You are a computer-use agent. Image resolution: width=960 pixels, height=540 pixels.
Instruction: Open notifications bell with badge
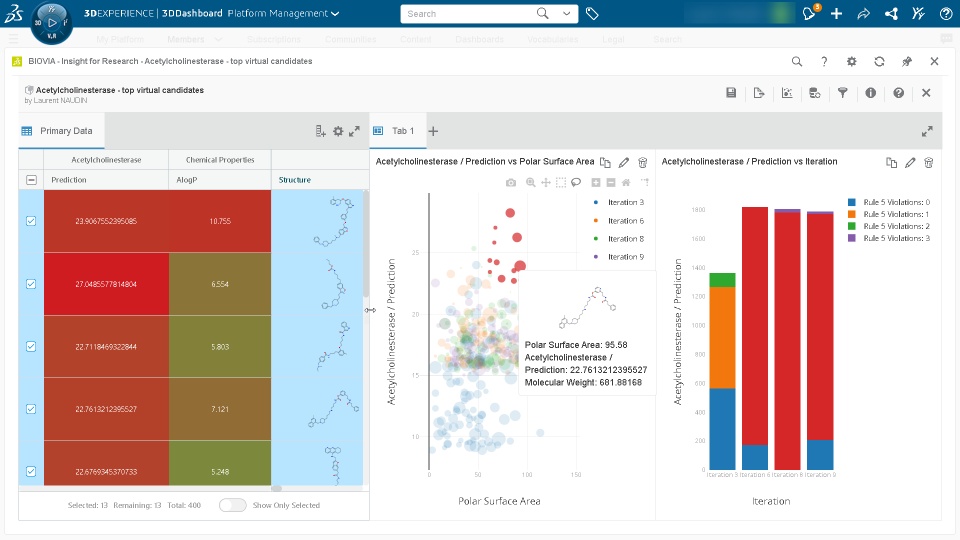tap(809, 13)
